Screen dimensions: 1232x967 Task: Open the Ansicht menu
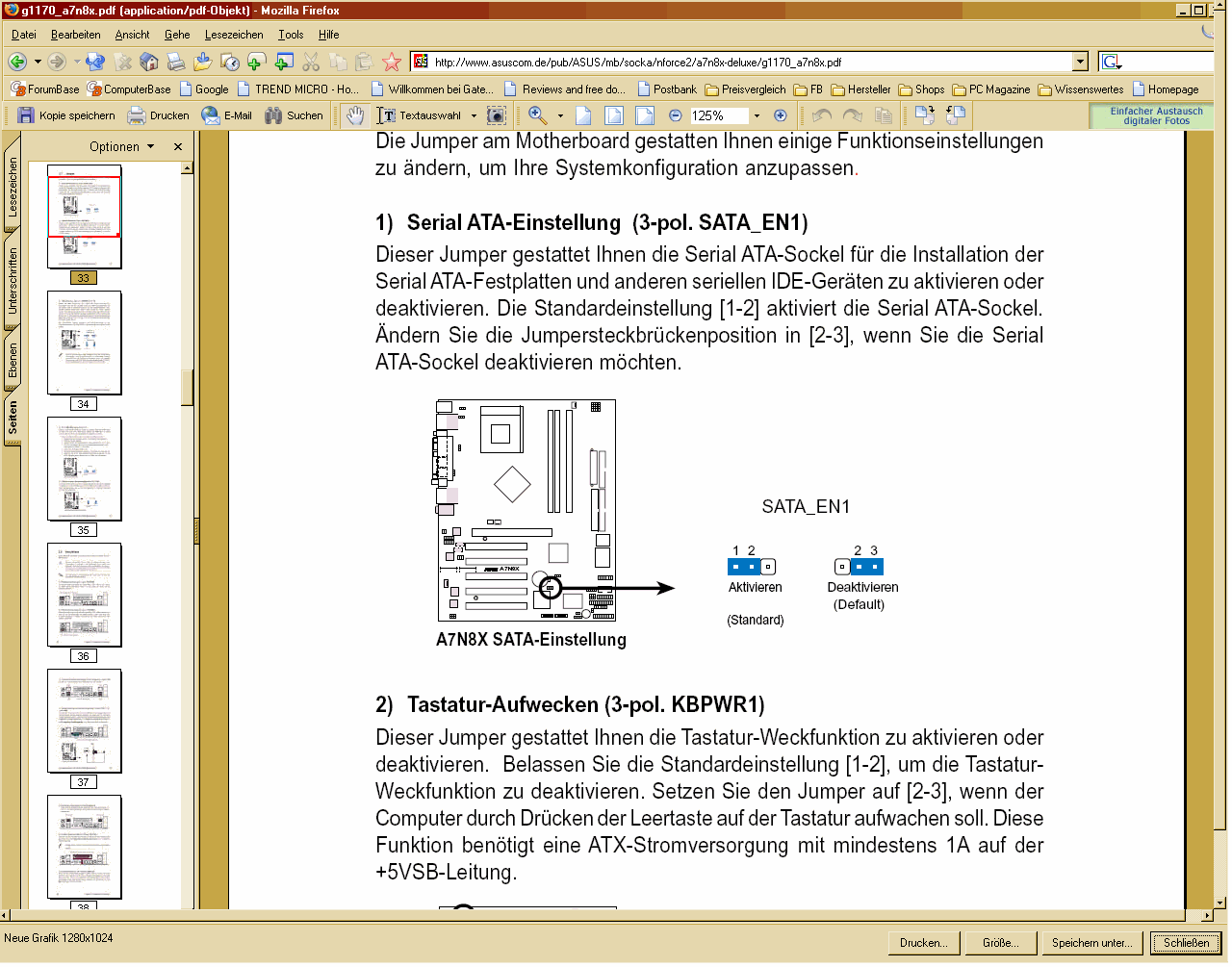click(x=132, y=35)
